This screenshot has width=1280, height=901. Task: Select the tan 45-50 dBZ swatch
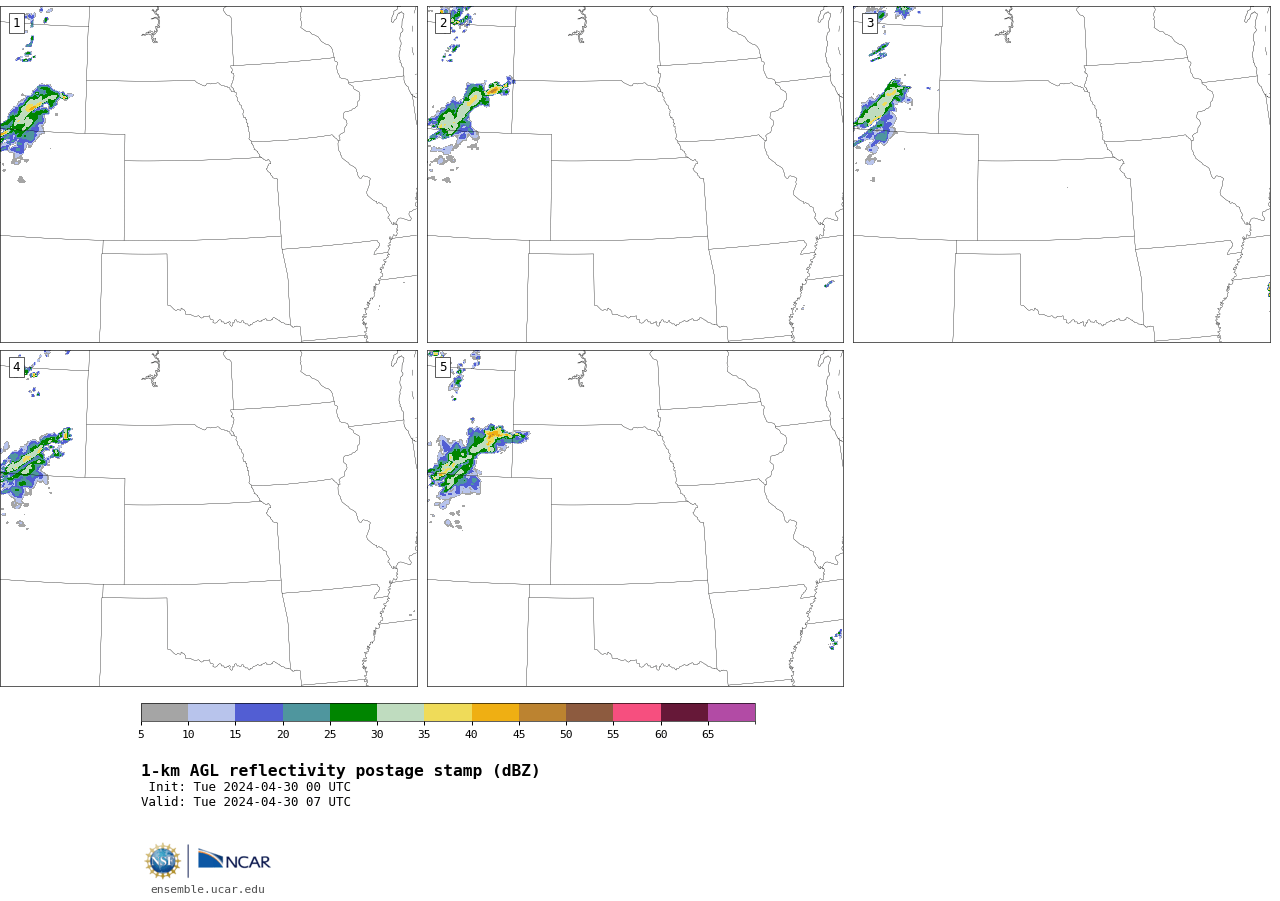[x=543, y=712]
